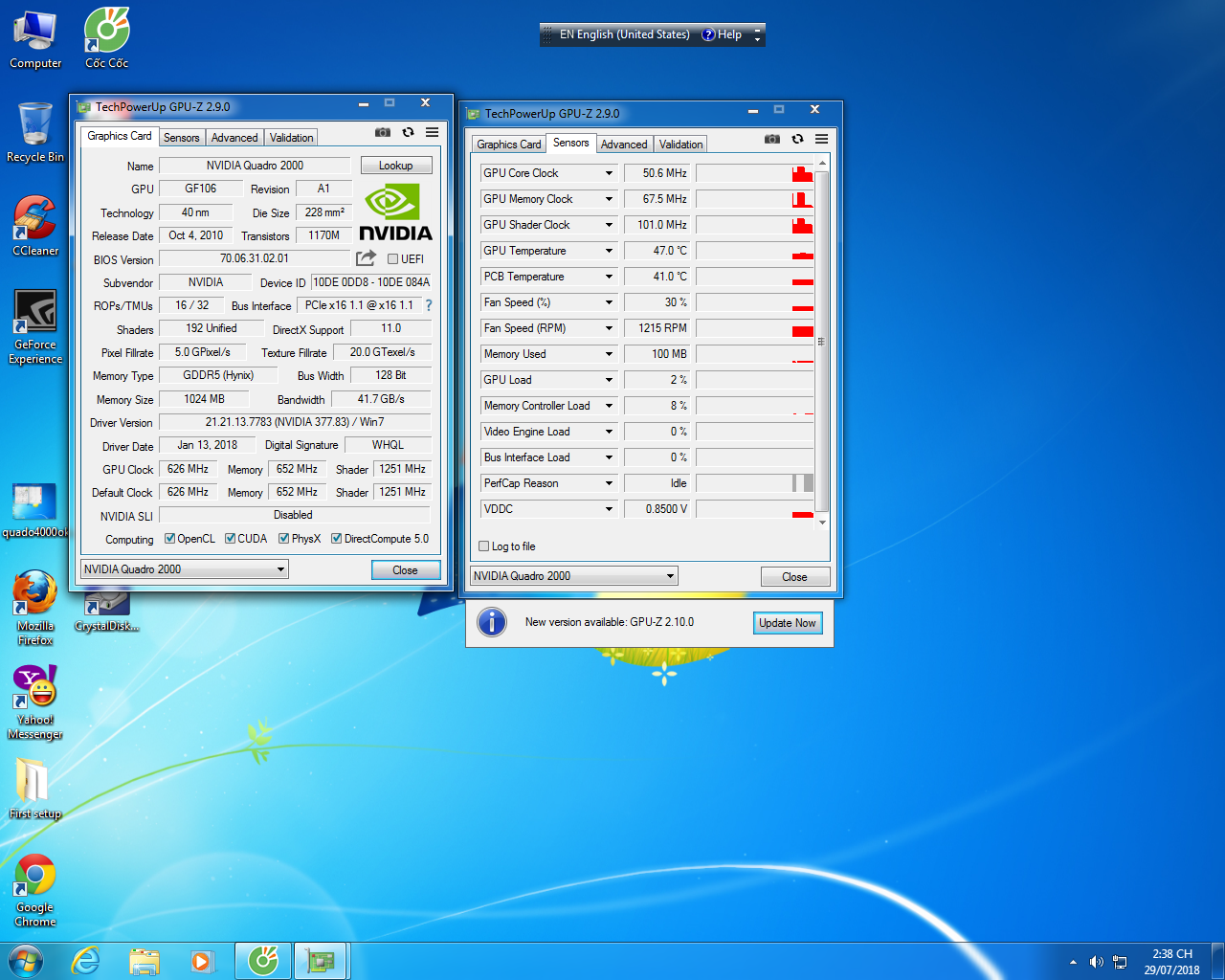Click refresh icon in Graphics Card window
Viewport: 1225px width, 980px height.
(408, 132)
